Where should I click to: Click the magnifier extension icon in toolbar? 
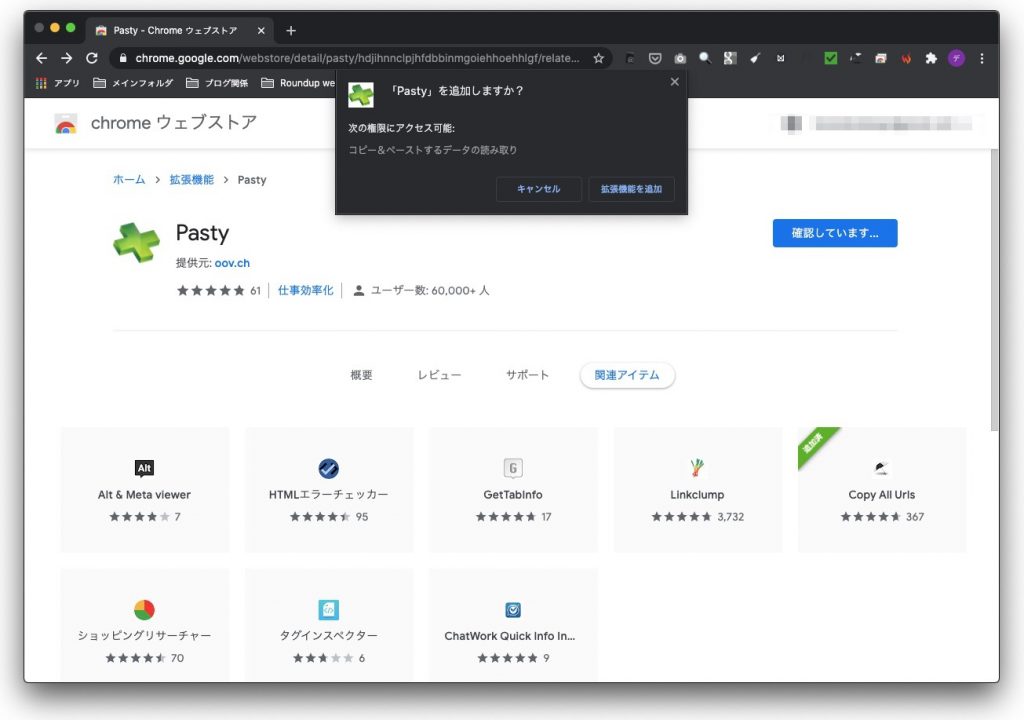705,58
